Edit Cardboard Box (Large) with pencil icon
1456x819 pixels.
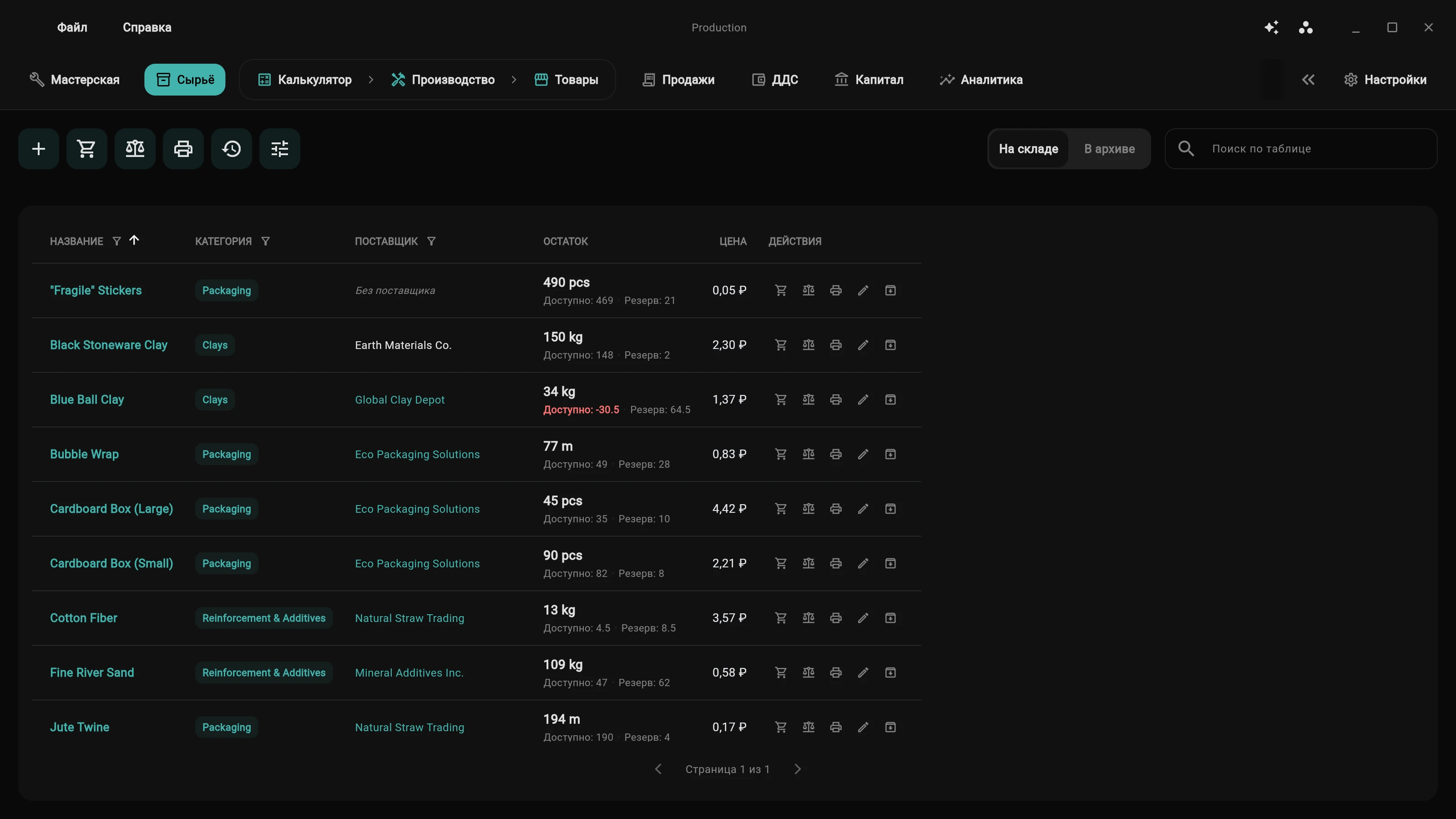tap(863, 509)
